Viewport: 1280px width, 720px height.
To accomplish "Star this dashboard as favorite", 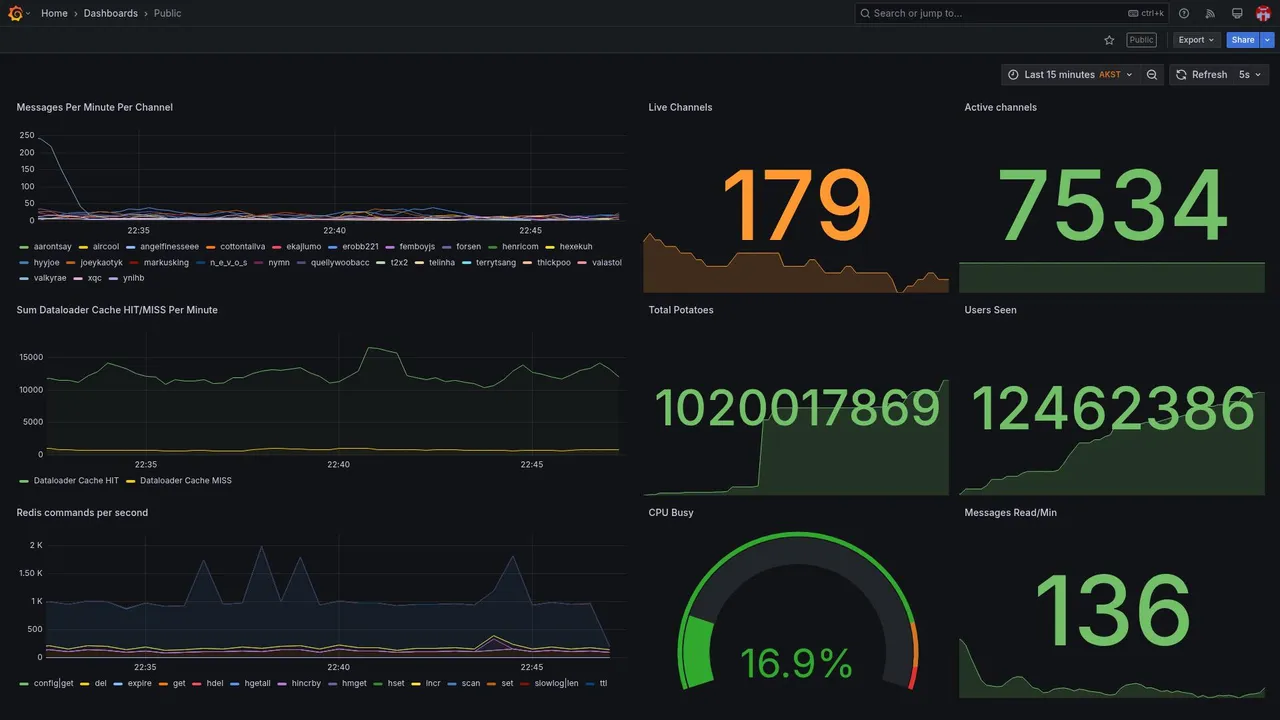I will [1109, 40].
